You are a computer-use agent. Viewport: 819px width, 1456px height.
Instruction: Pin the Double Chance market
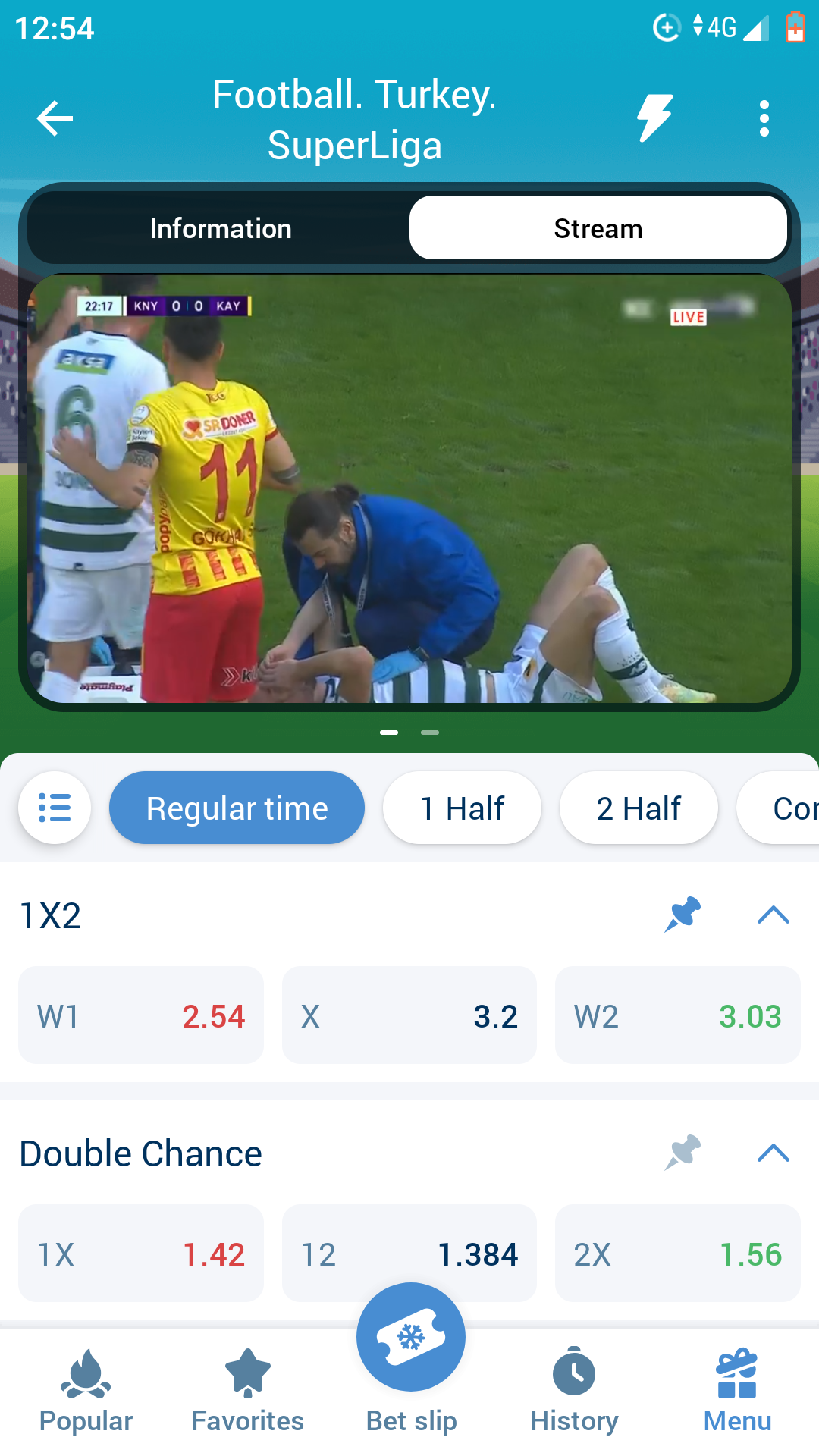682,1153
